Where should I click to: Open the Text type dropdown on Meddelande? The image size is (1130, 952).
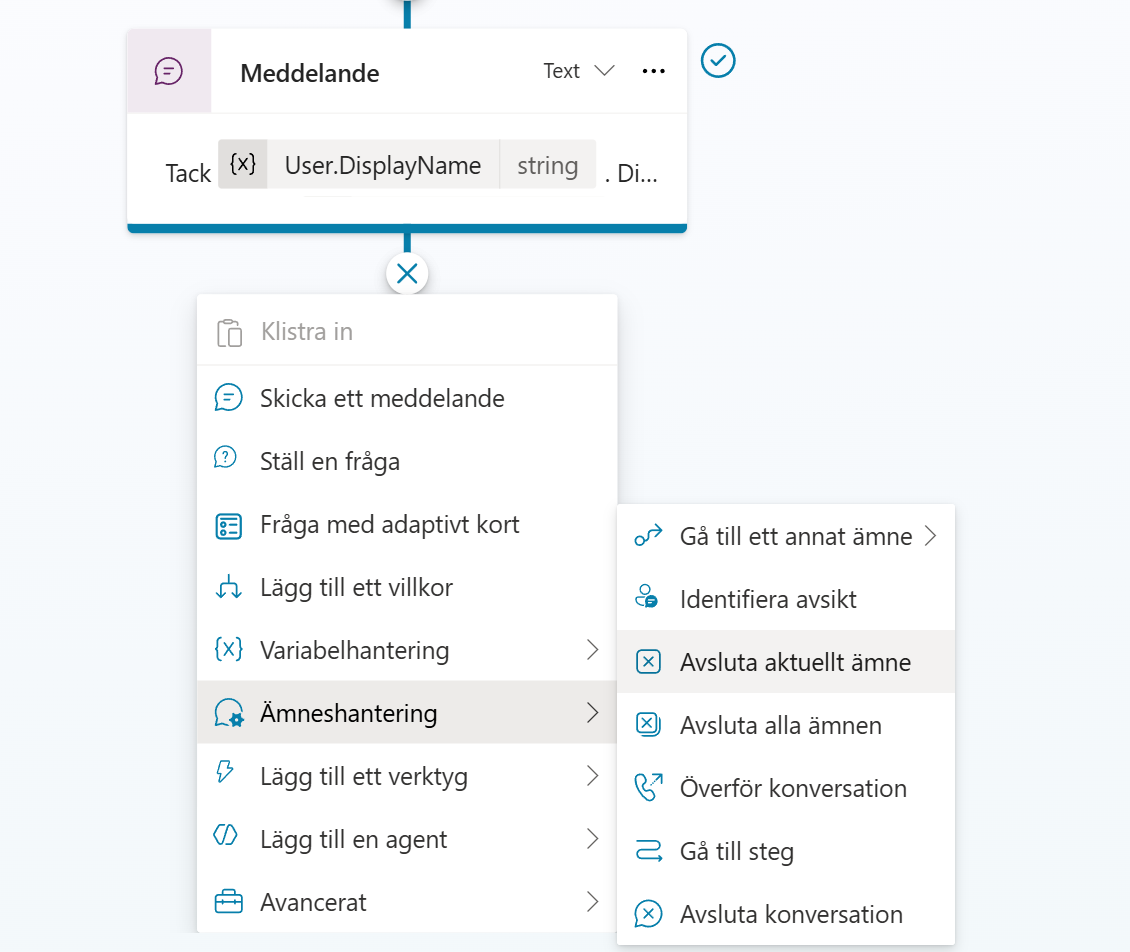click(579, 71)
